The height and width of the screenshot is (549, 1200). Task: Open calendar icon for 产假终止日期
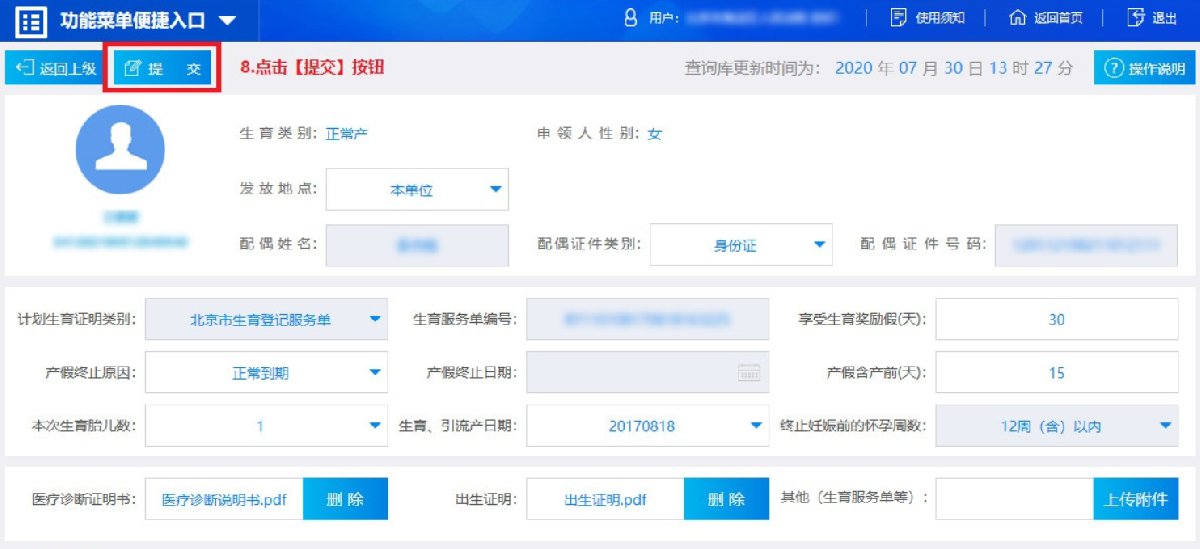coord(749,373)
